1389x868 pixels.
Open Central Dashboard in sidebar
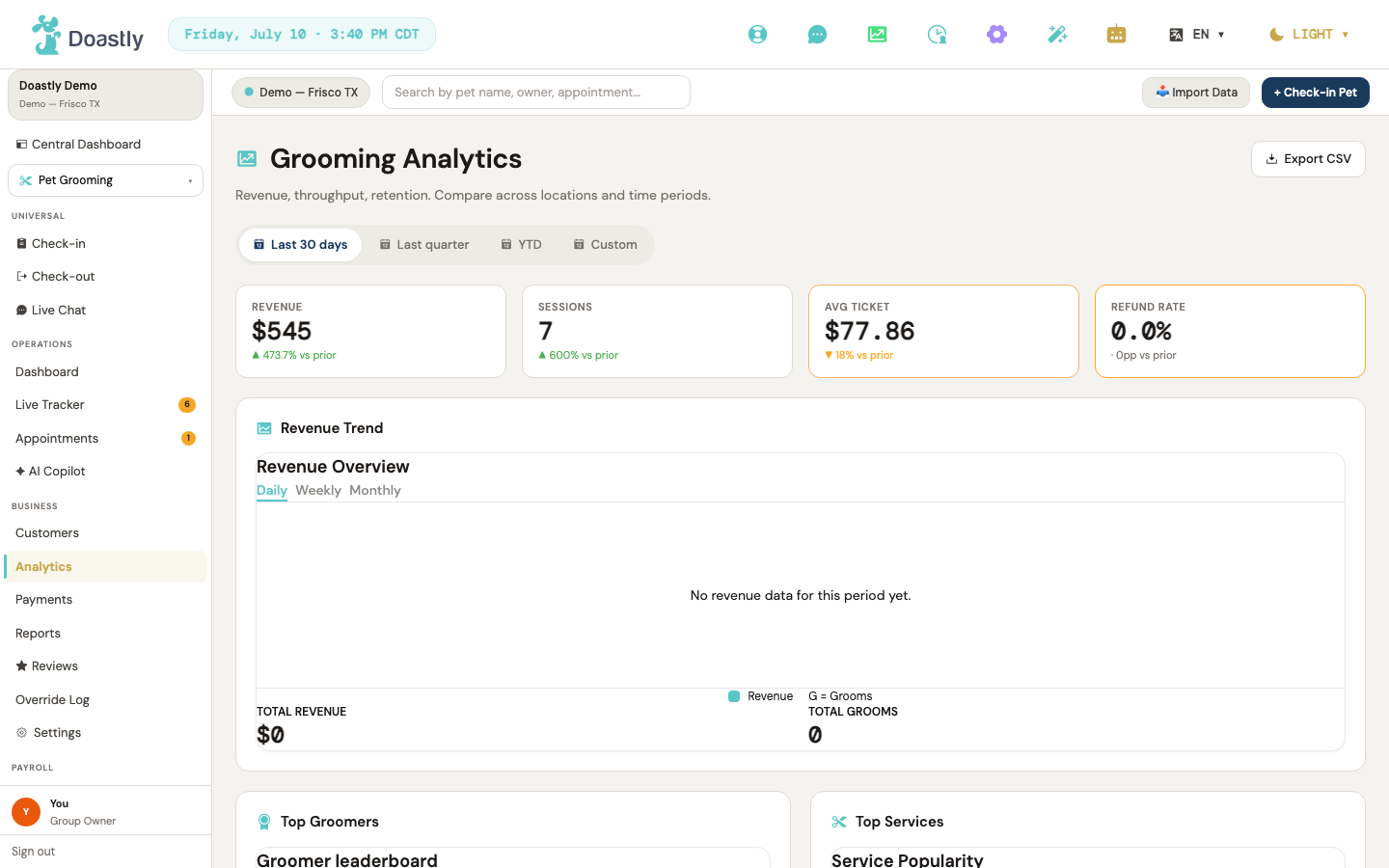[x=105, y=145]
